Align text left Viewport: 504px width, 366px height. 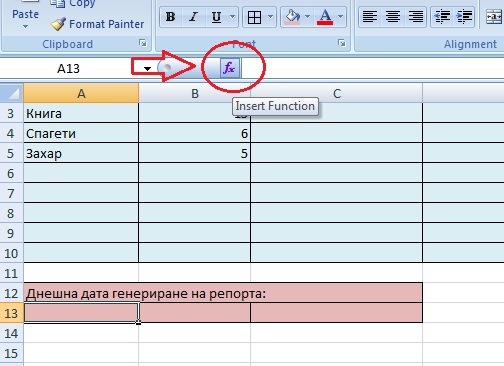pyautogui.click(x=370, y=17)
